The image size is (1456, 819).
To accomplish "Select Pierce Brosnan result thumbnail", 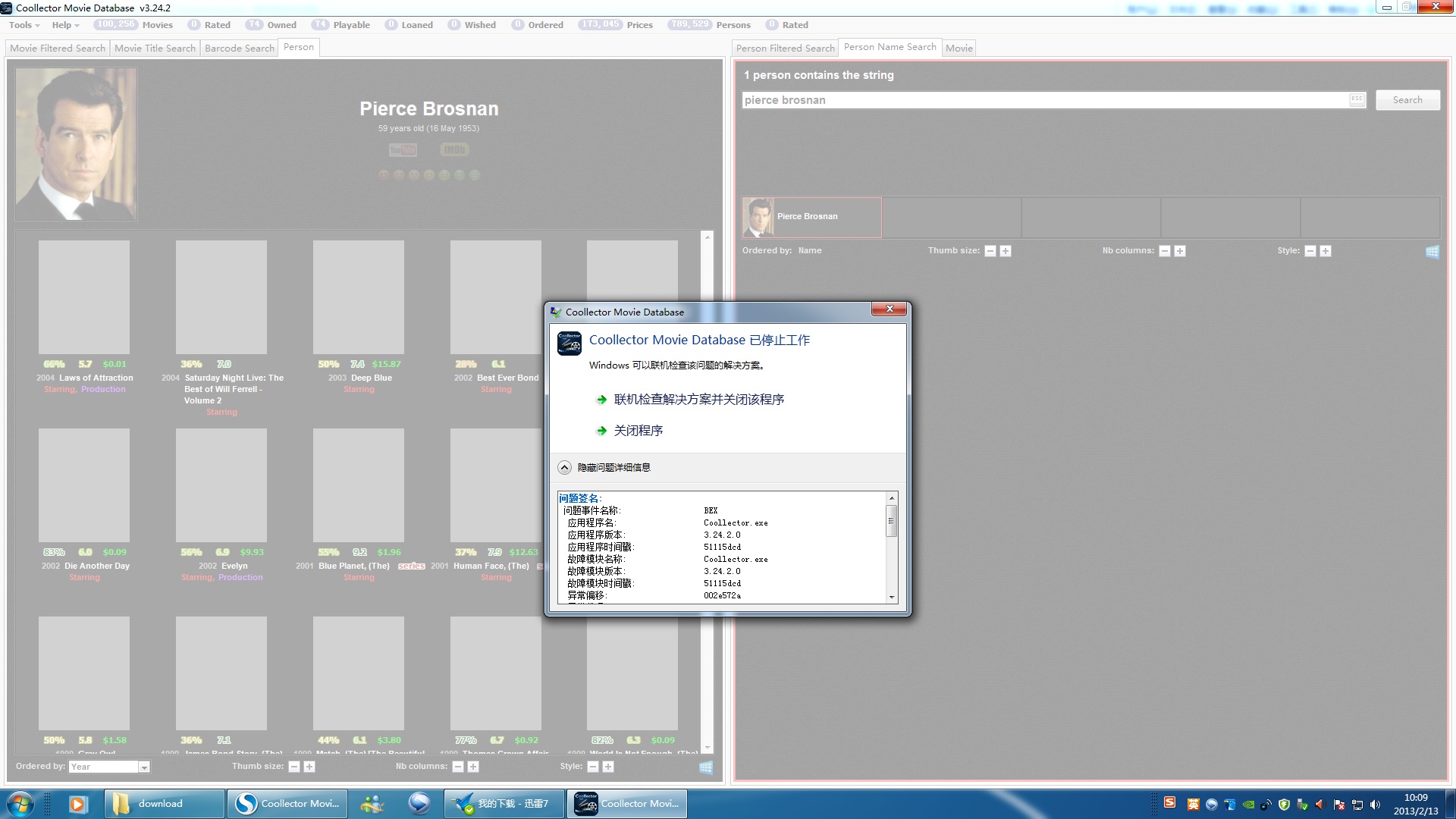I will [811, 217].
